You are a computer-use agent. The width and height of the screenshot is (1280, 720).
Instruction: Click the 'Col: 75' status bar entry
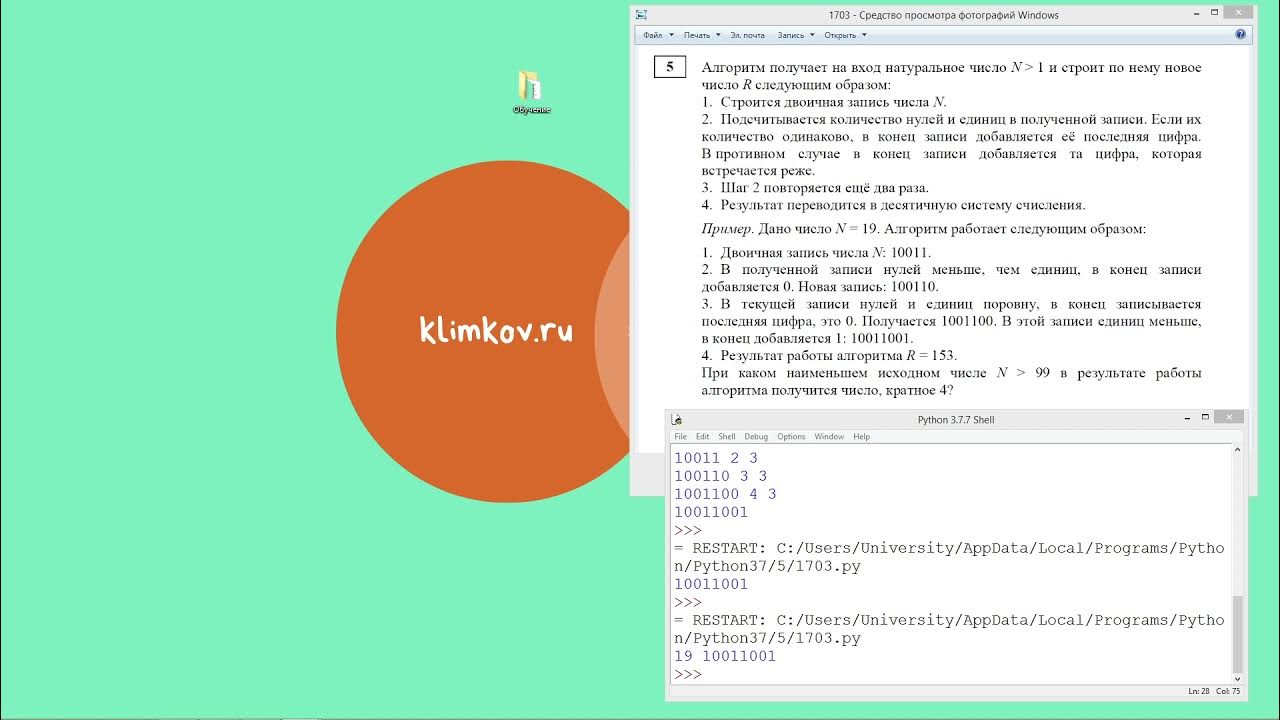1228,692
